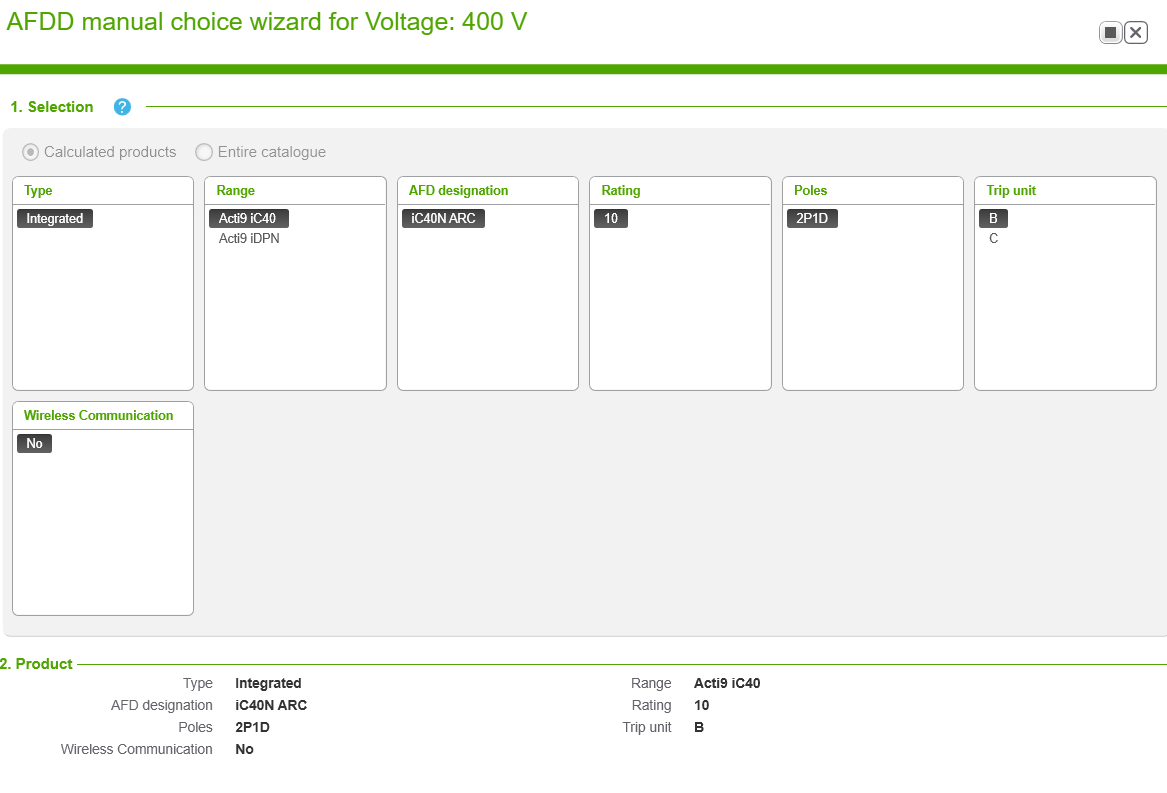The width and height of the screenshot is (1167, 793).
Task: Click product Trip unit value B
Action: (x=699, y=727)
